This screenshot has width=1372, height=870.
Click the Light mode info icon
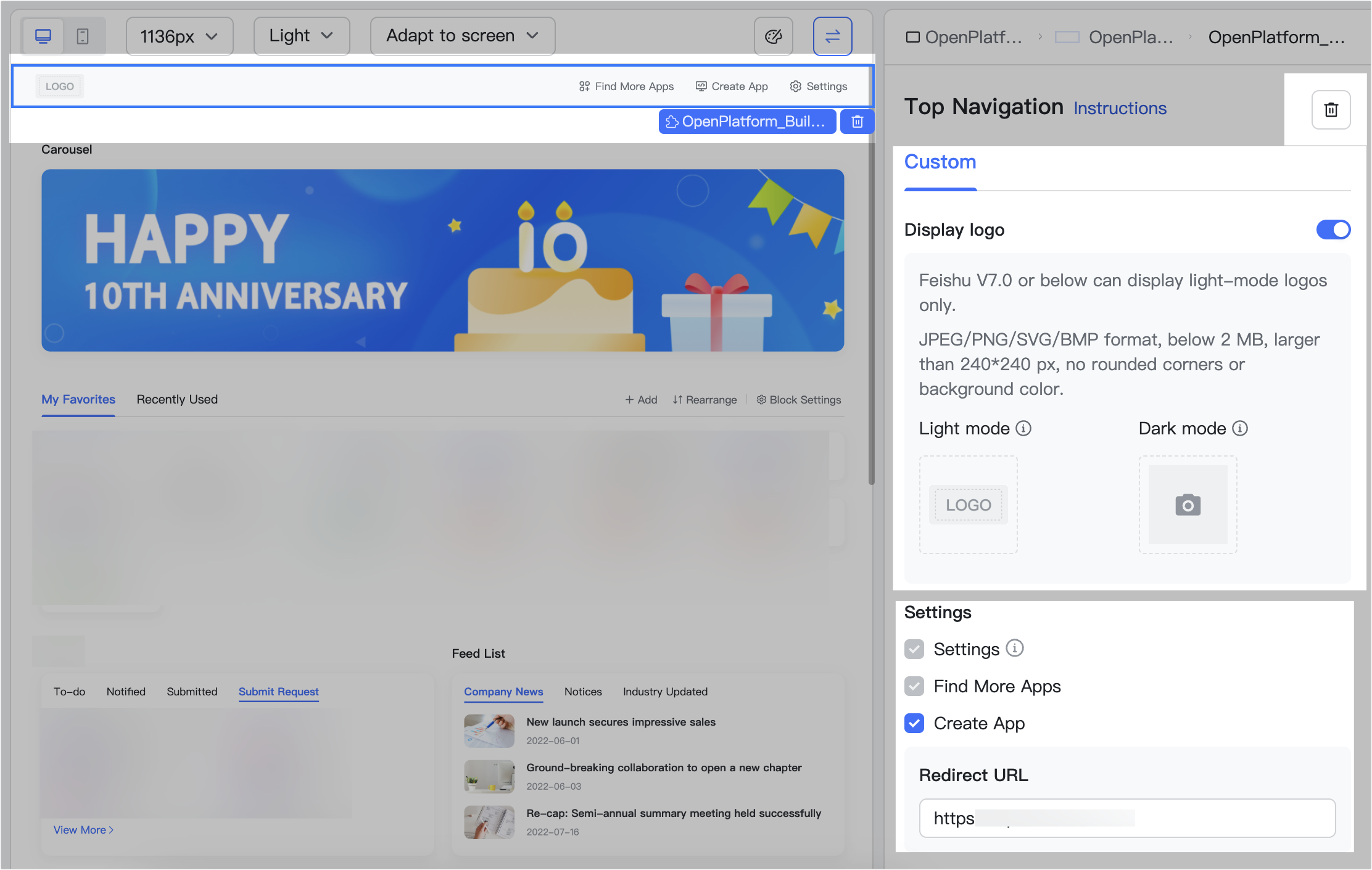tap(1023, 428)
